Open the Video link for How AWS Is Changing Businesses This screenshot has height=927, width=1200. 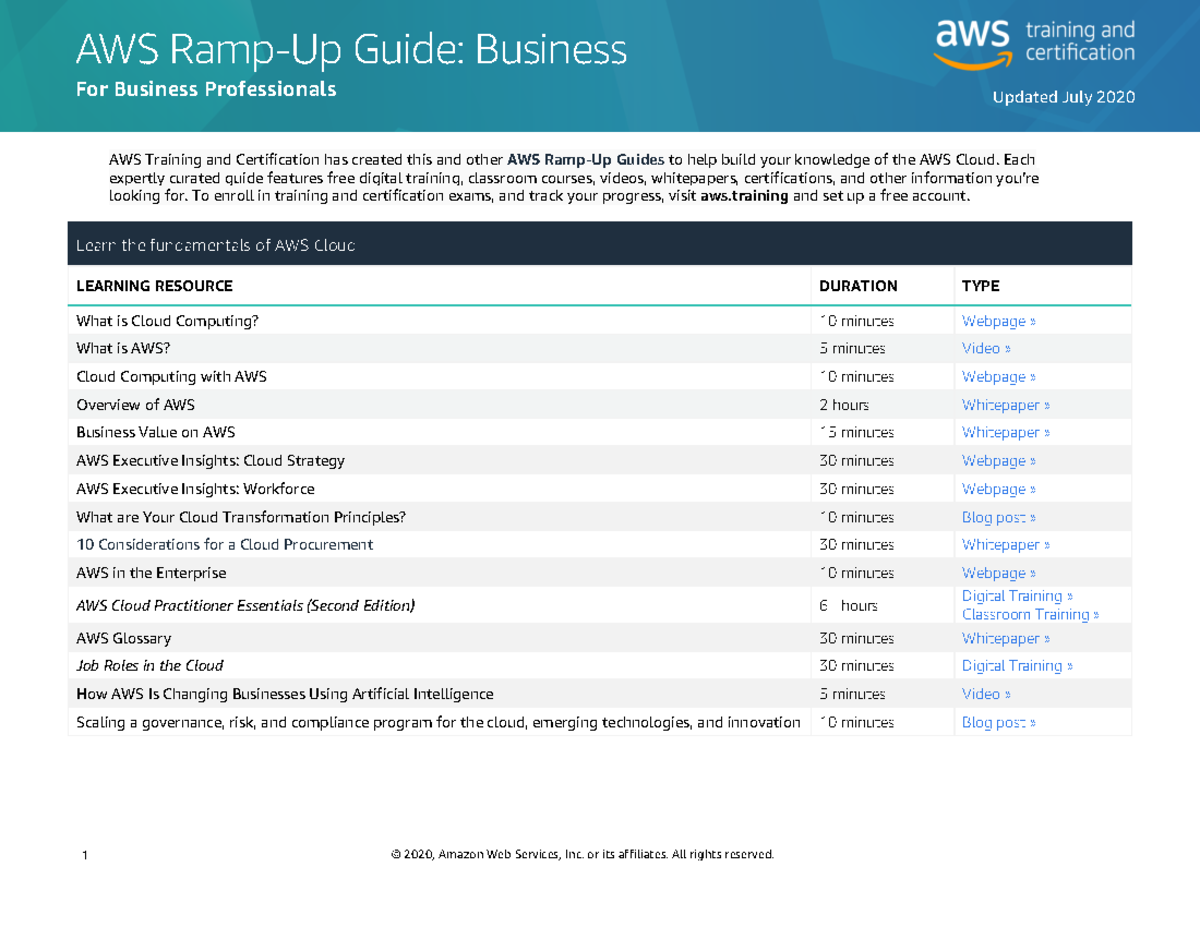(x=981, y=693)
